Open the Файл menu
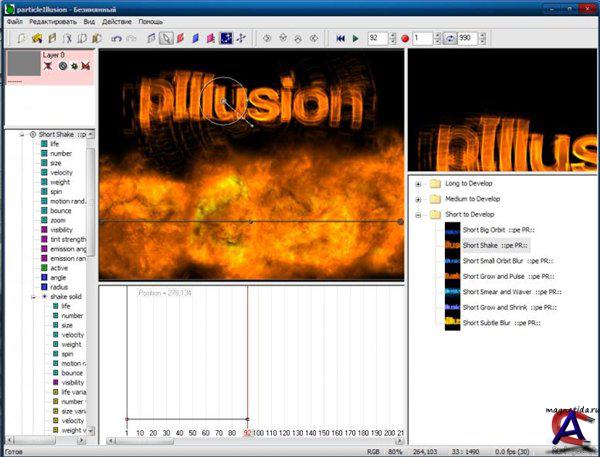This screenshot has width=600, height=457. pyautogui.click(x=15, y=20)
